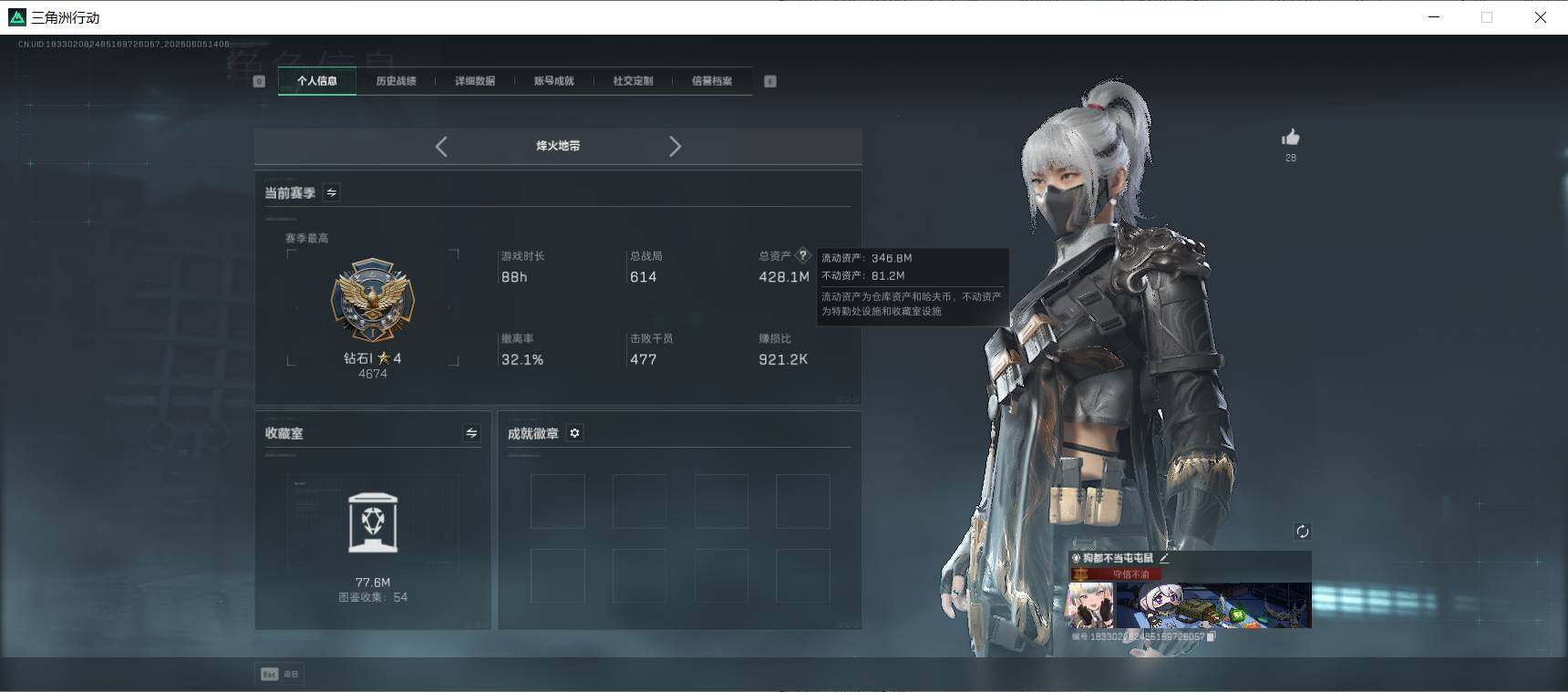Click the 编号 ID number under the banner

pos(1138,636)
